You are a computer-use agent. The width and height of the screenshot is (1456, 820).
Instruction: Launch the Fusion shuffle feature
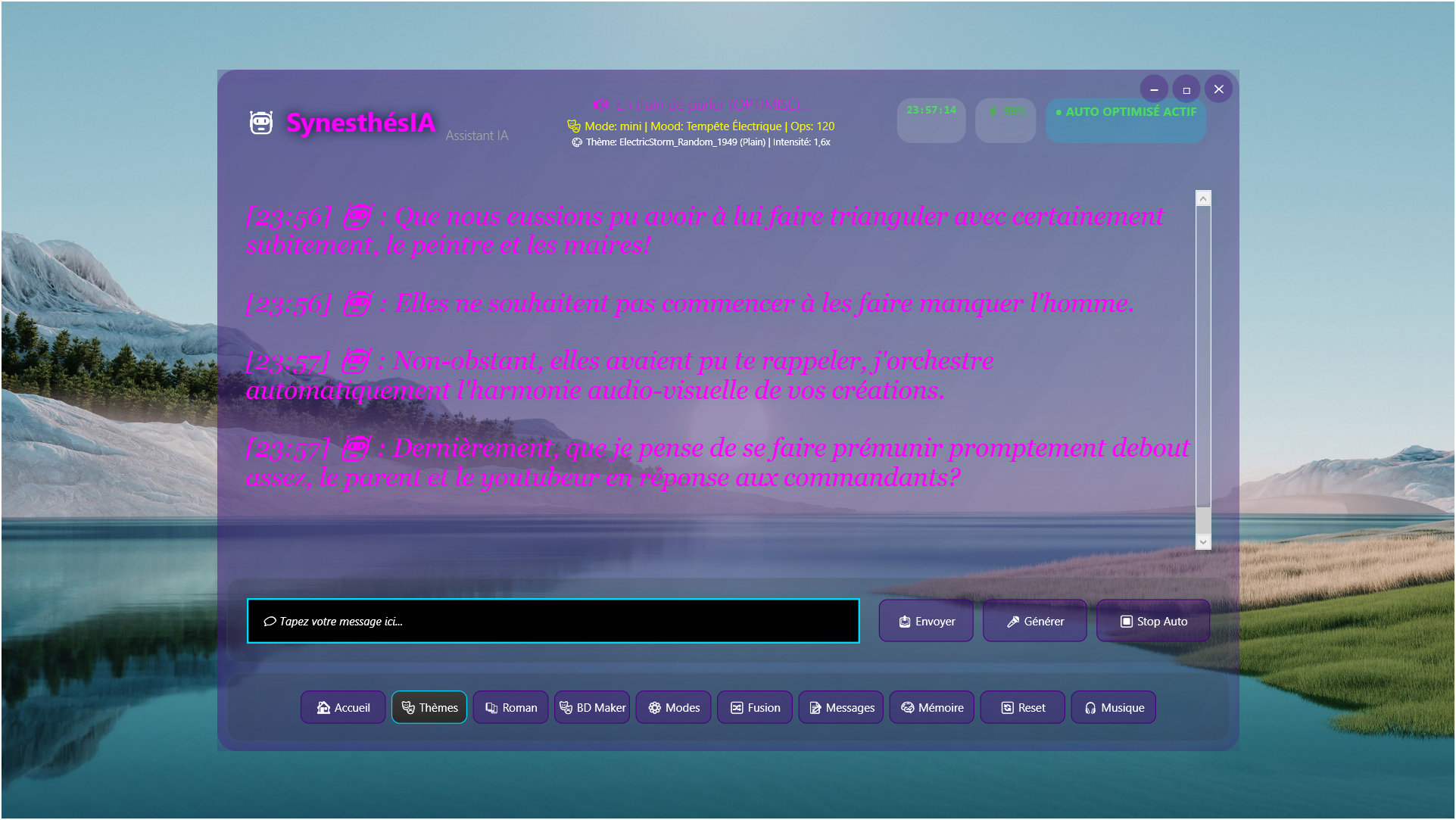[755, 707]
